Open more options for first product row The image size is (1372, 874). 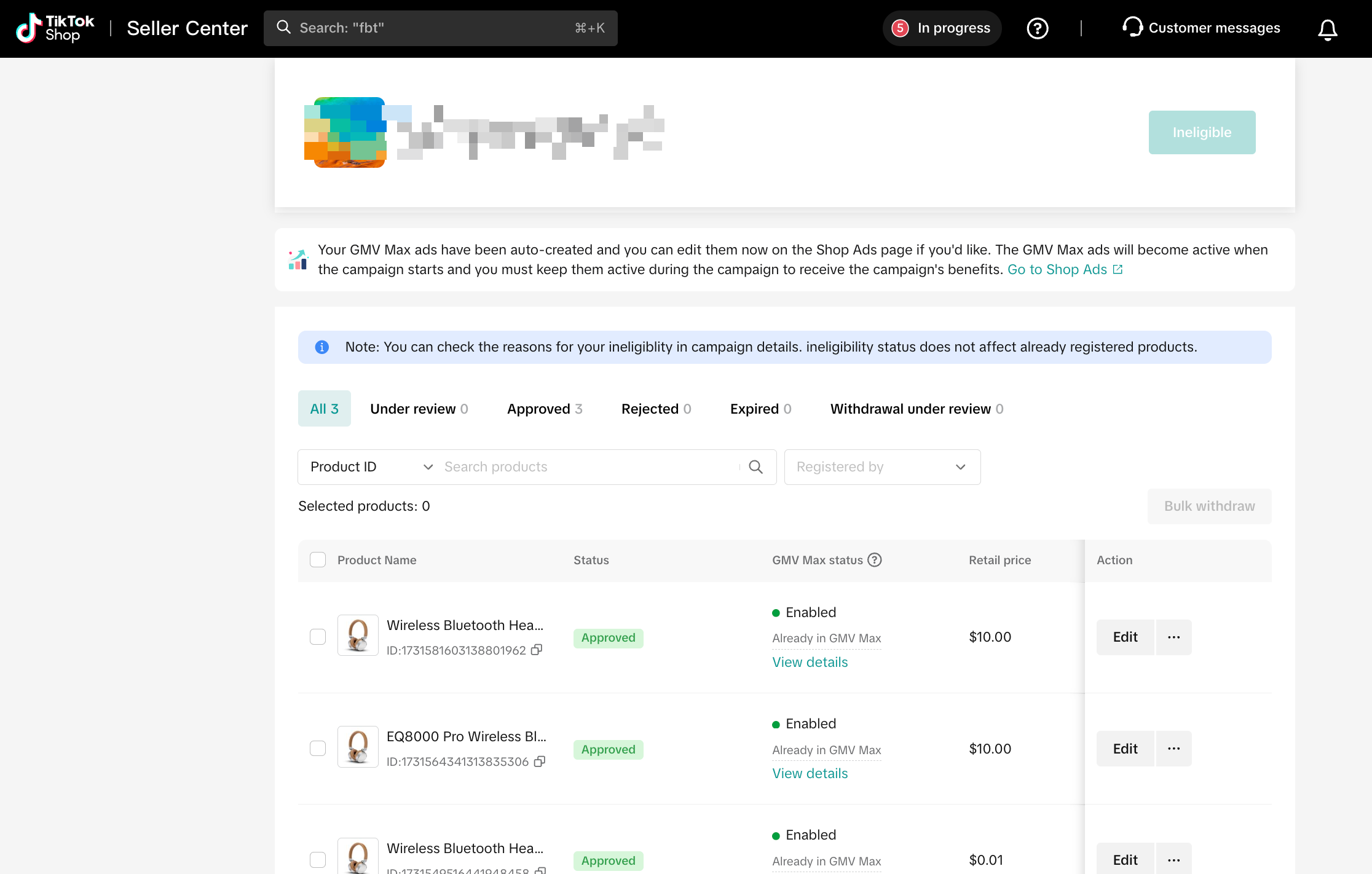pyautogui.click(x=1173, y=637)
